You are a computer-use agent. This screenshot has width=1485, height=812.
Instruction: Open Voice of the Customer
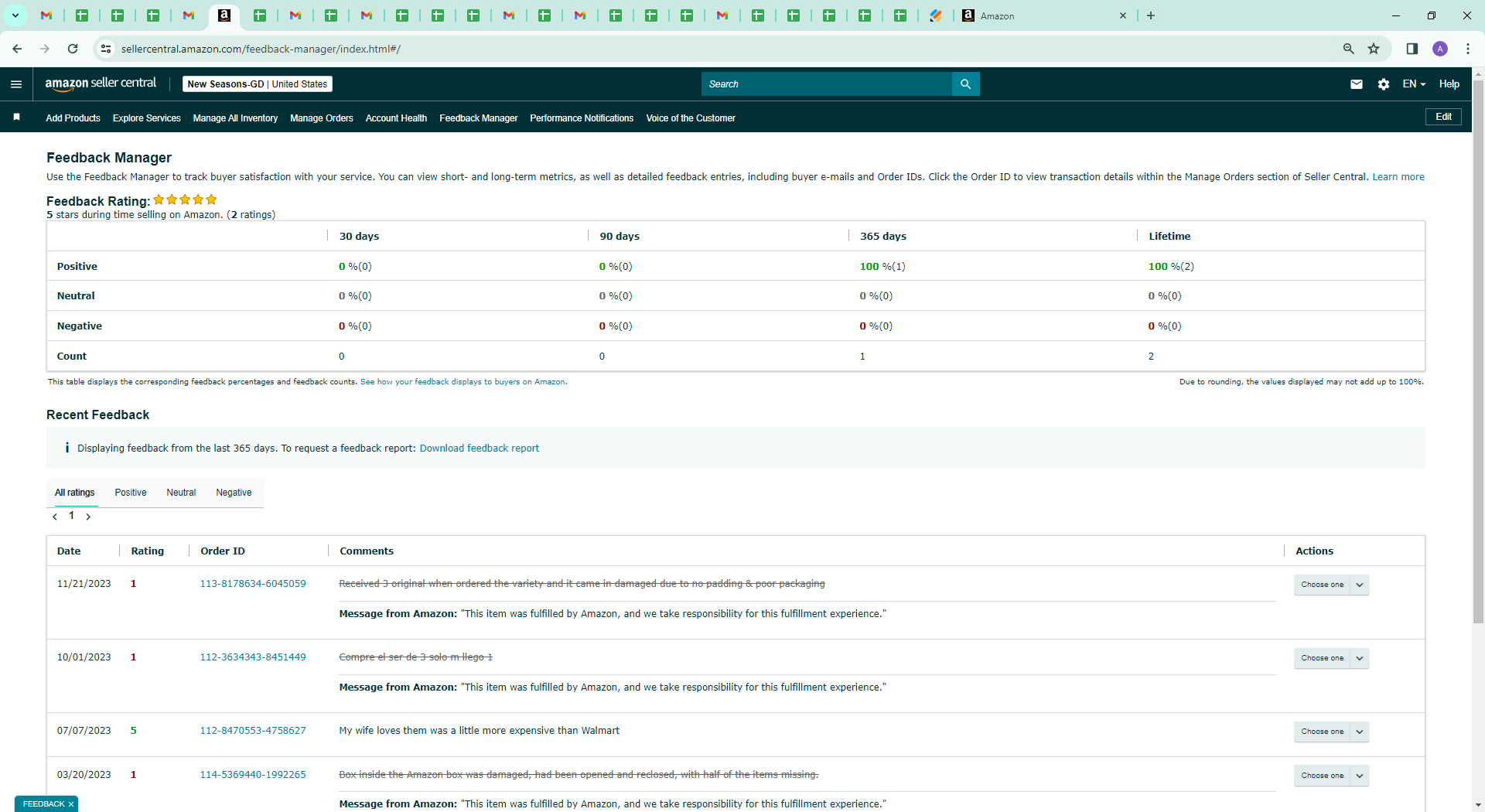click(691, 118)
